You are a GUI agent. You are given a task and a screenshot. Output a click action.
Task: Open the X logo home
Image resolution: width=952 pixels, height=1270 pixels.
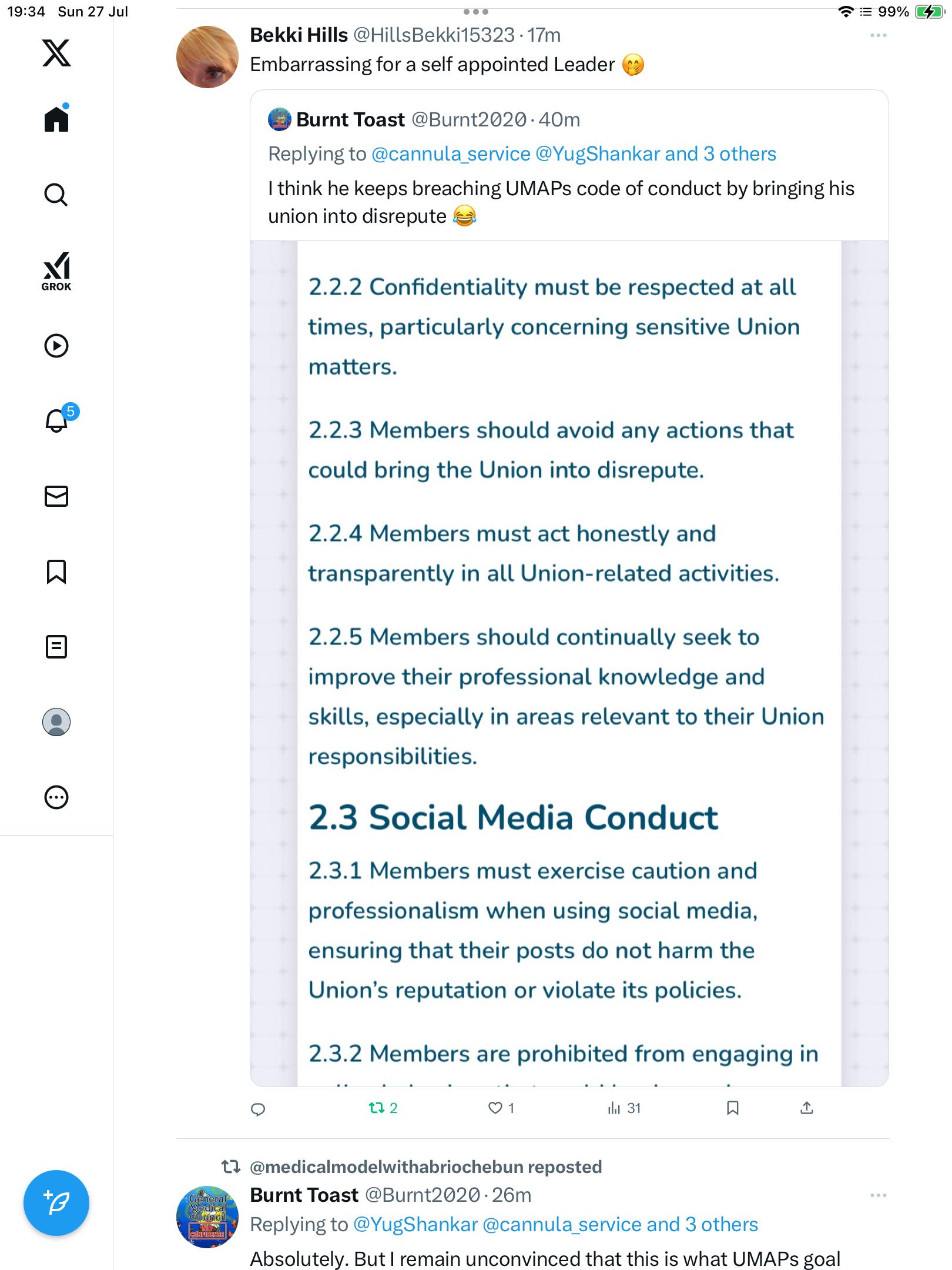[x=56, y=53]
